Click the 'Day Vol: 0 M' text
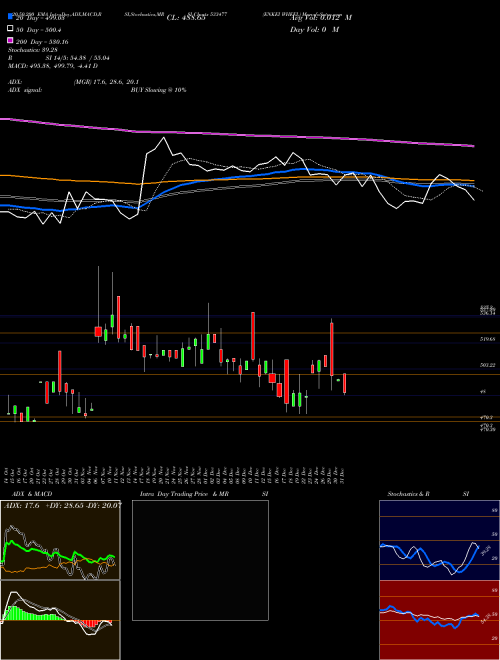The image size is (500, 660). tap(314, 30)
